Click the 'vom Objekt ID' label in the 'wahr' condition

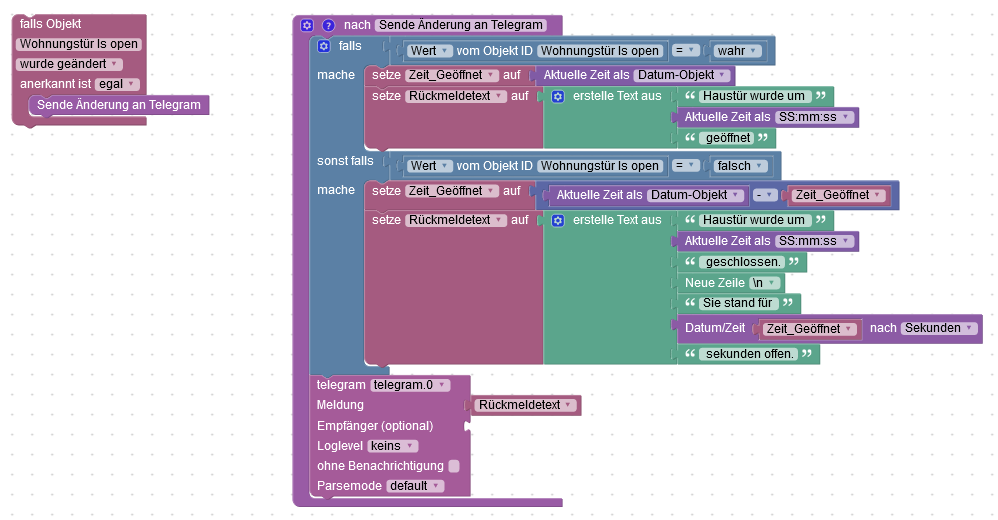pos(495,51)
